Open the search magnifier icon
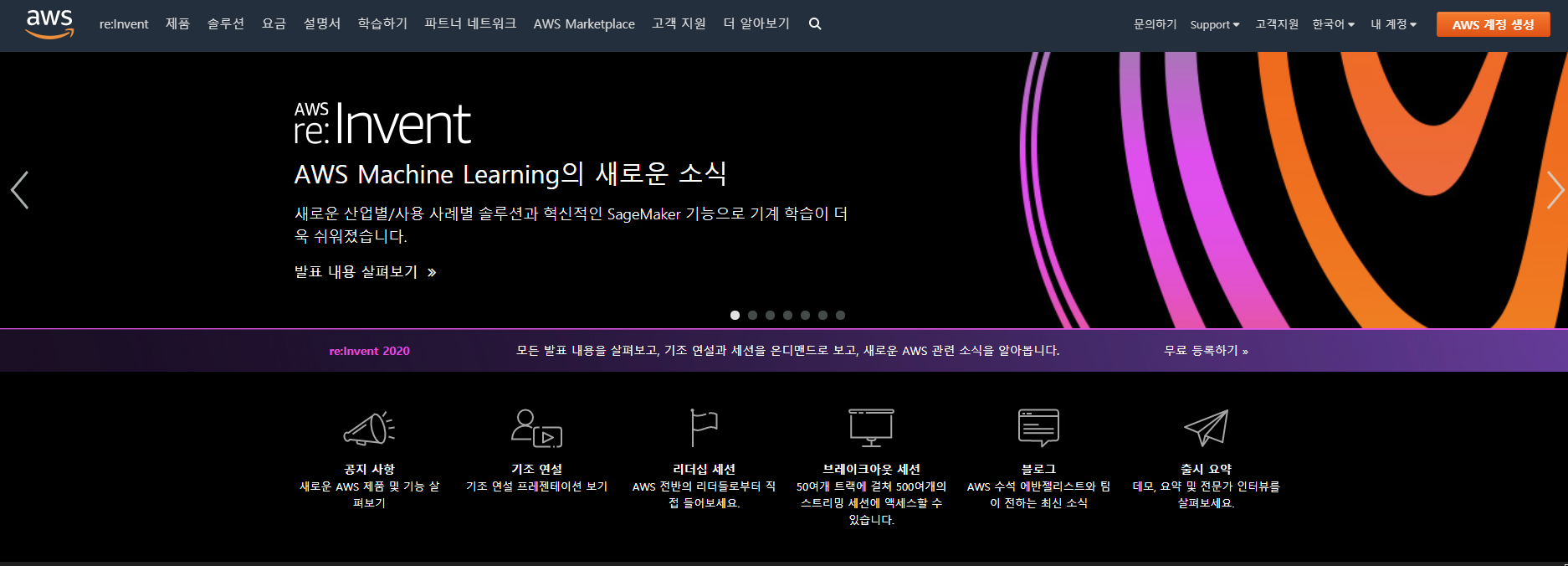This screenshot has width=1568, height=566. click(x=815, y=24)
